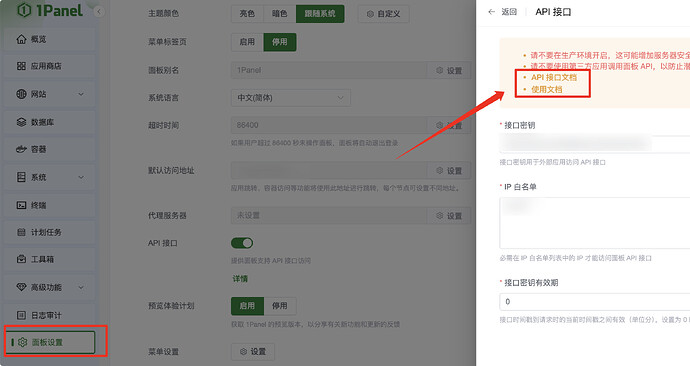
Task: Click 返回 back button in API panel
Action: click(503, 12)
